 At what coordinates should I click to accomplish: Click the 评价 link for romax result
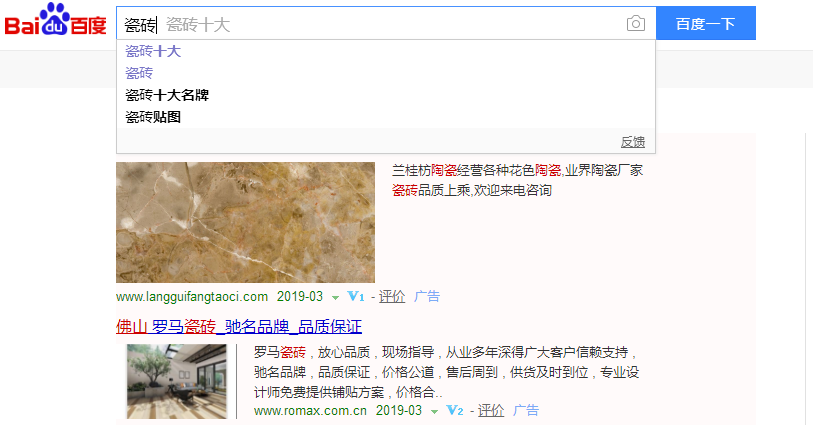(x=490, y=410)
